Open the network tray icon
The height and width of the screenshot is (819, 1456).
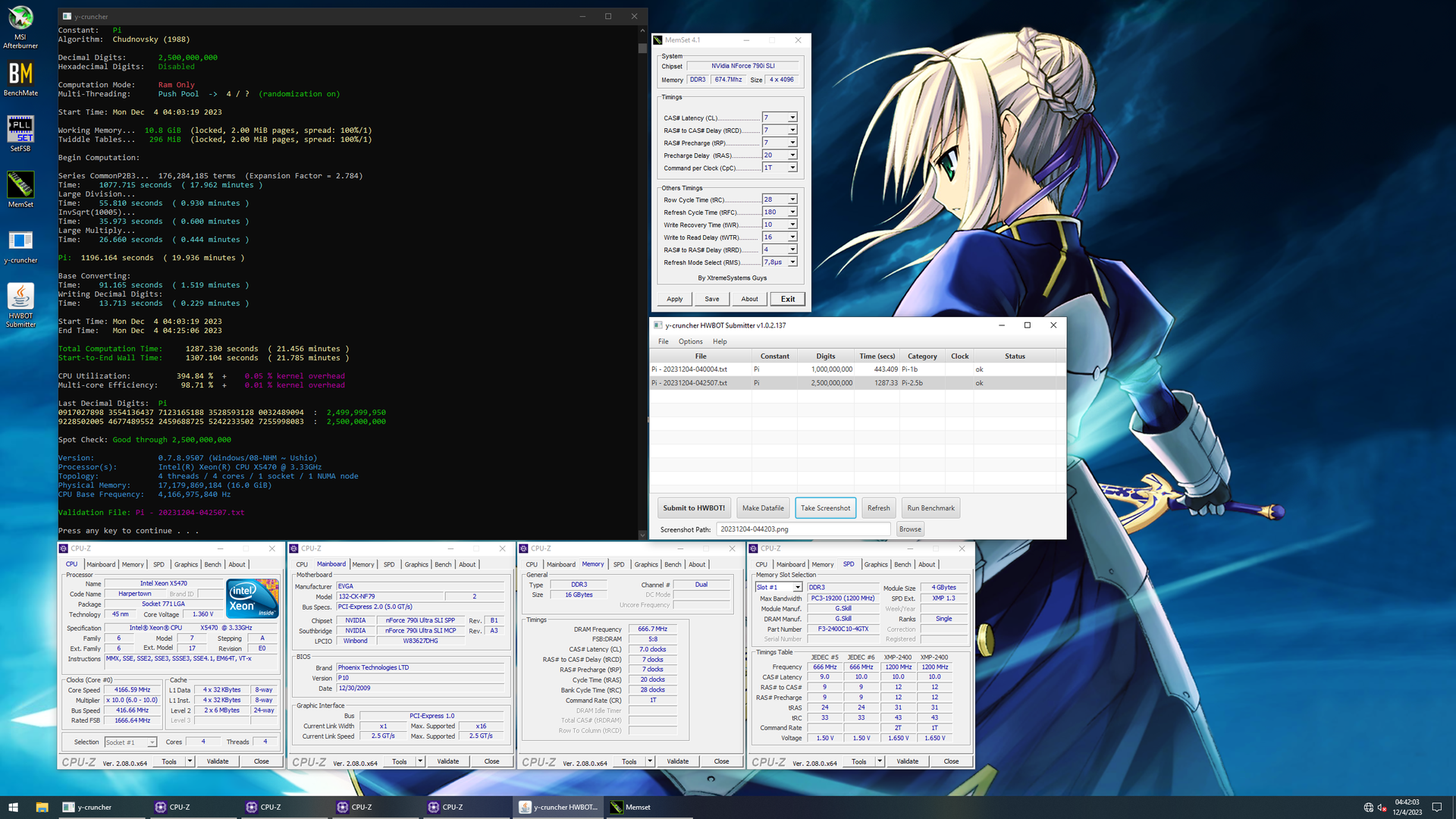coord(1369,808)
